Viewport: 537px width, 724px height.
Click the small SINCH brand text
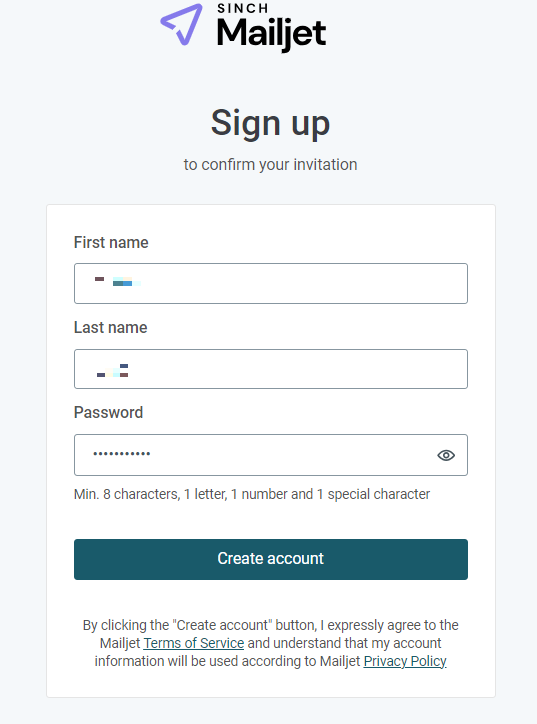click(x=242, y=8)
